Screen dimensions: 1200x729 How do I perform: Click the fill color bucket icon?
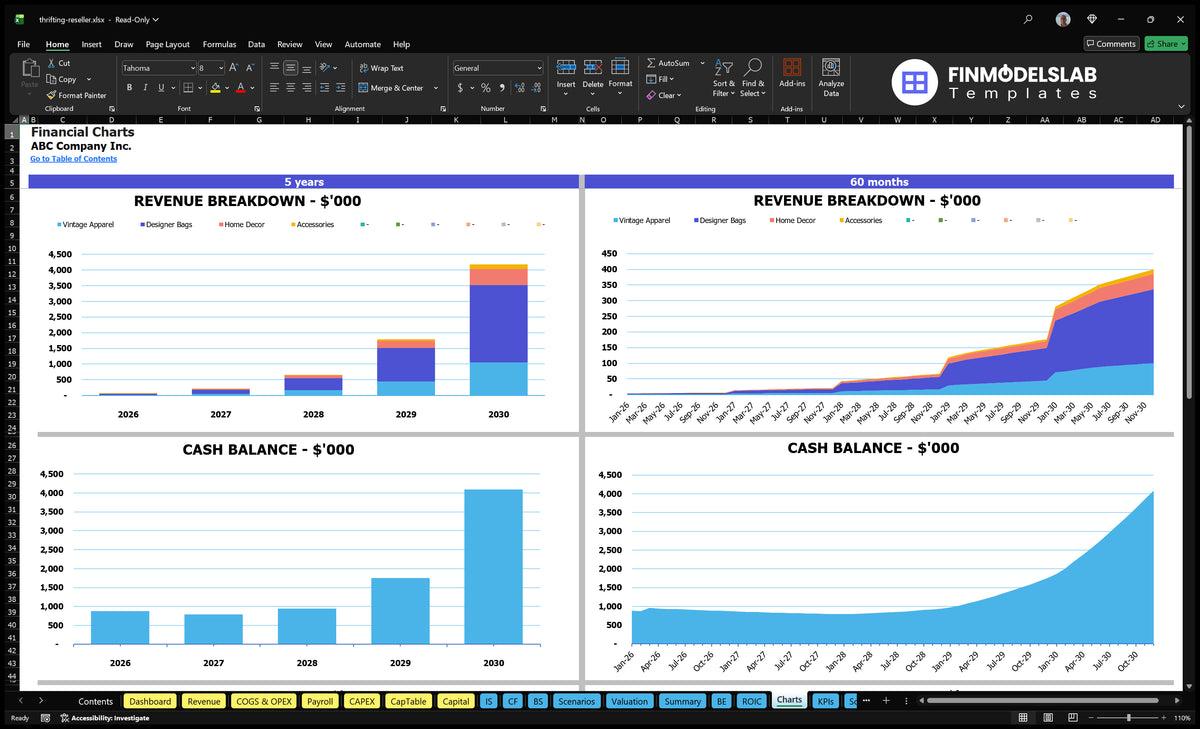tap(215, 88)
